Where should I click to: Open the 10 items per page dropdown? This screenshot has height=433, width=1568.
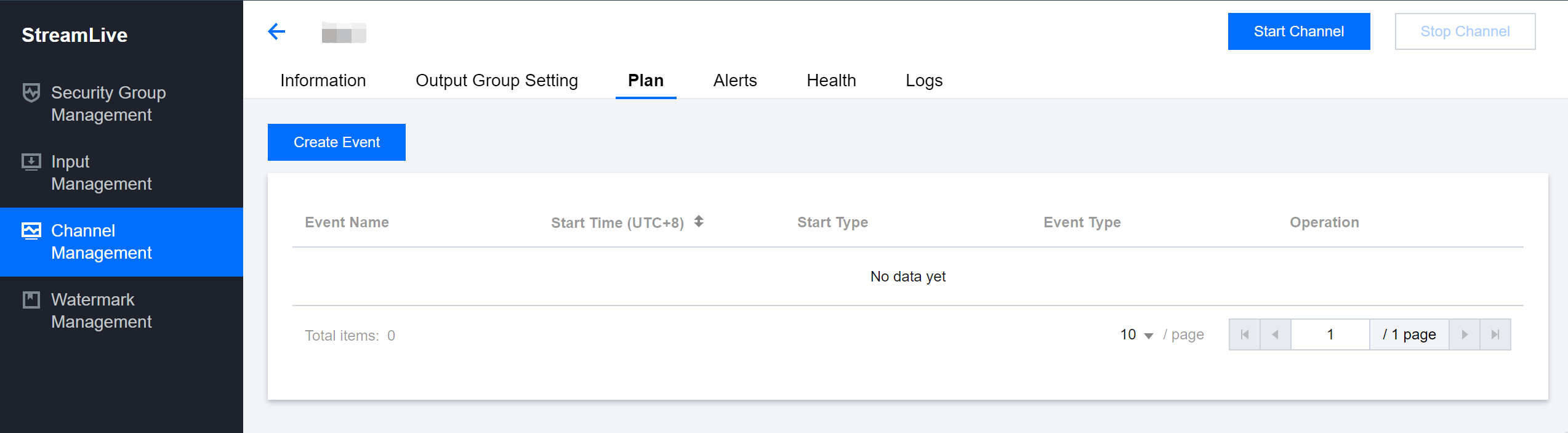click(1136, 334)
